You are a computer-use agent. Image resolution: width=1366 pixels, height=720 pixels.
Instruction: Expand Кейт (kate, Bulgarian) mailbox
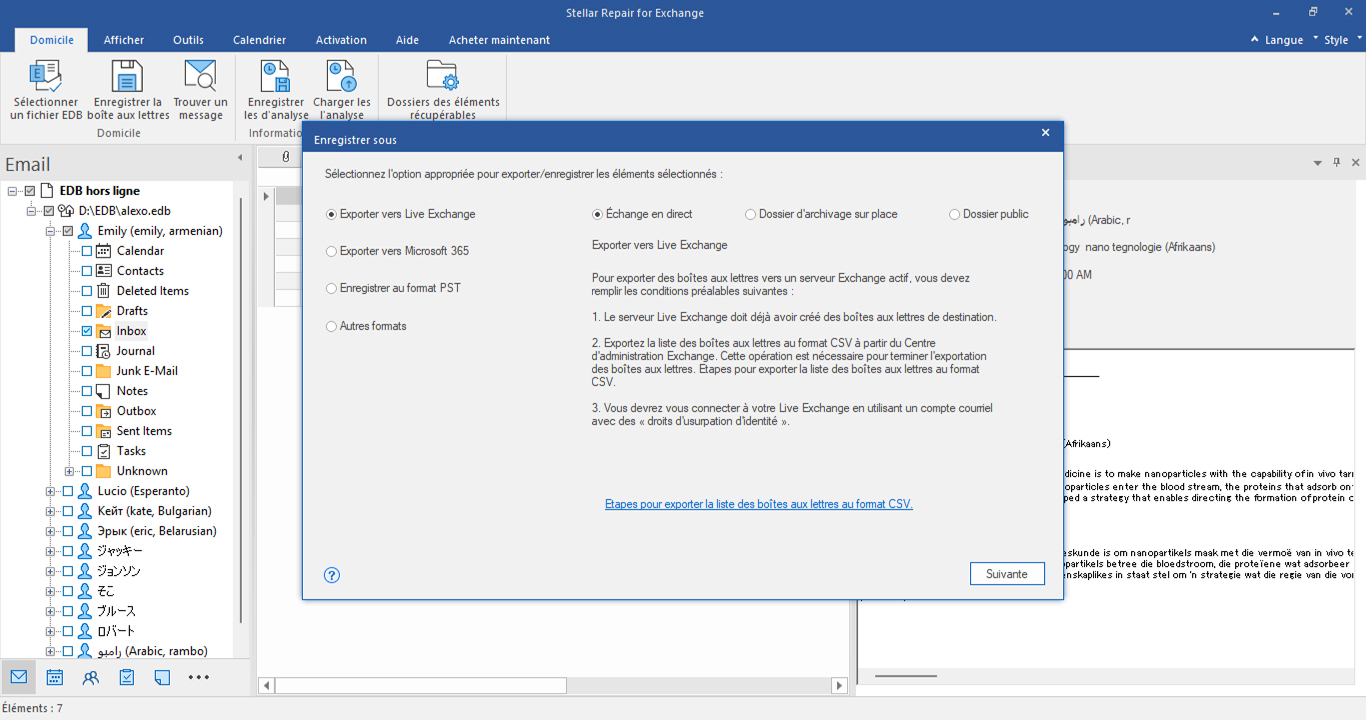(50, 511)
